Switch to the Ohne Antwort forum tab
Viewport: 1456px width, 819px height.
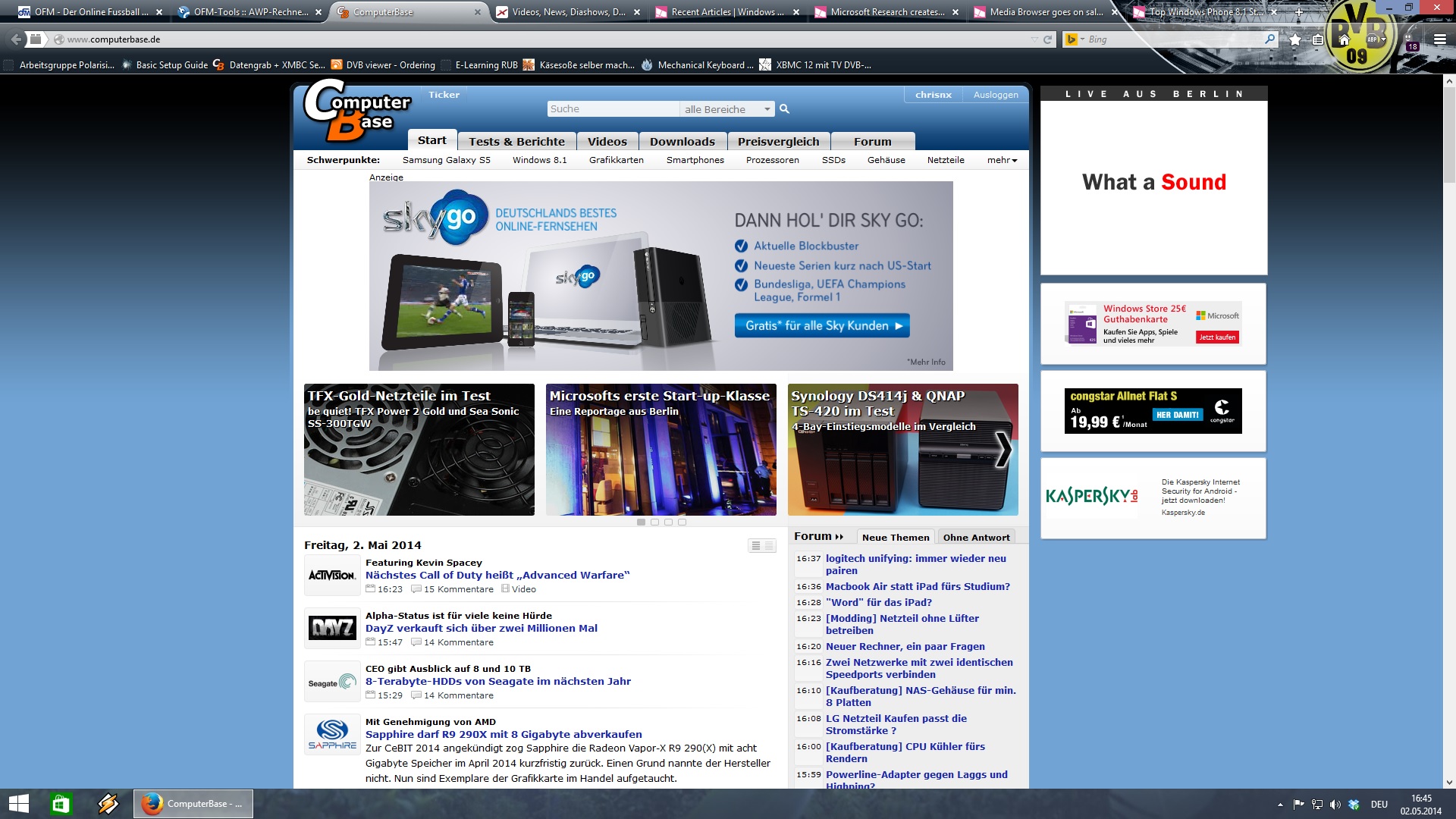(976, 537)
